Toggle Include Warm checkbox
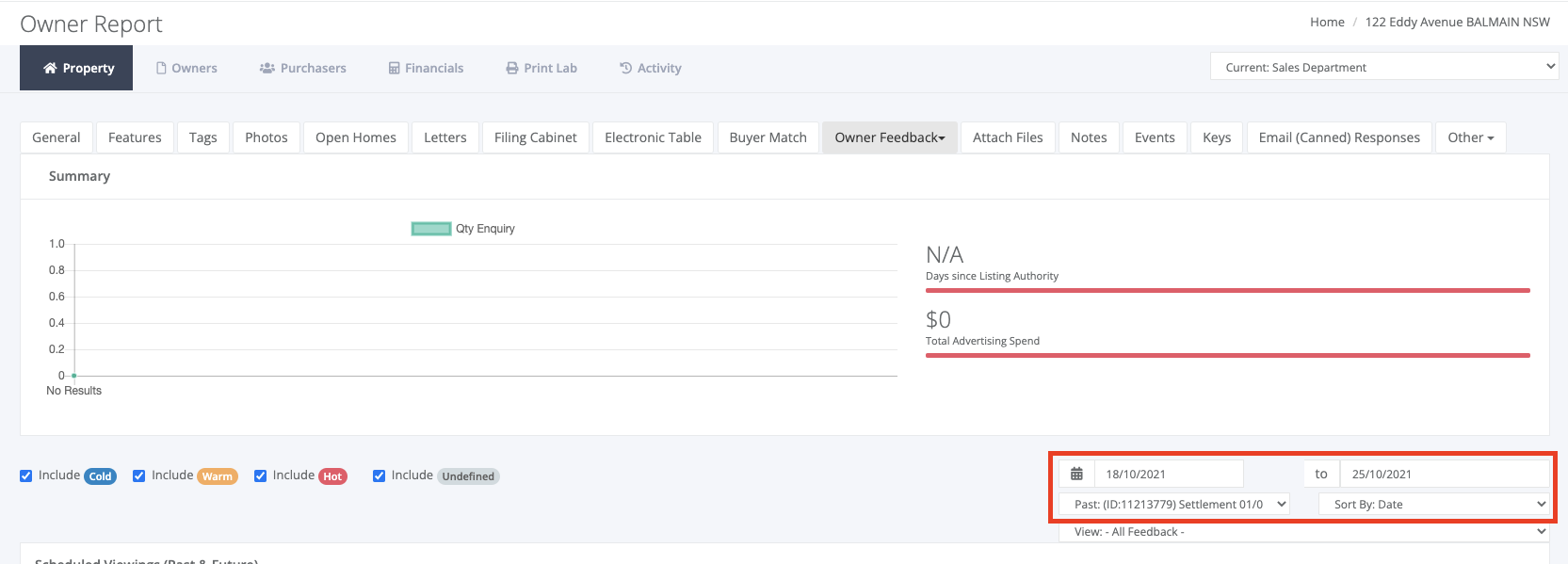The width and height of the screenshot is (1568, 564). pyautogui.click(x=139, y=476)
